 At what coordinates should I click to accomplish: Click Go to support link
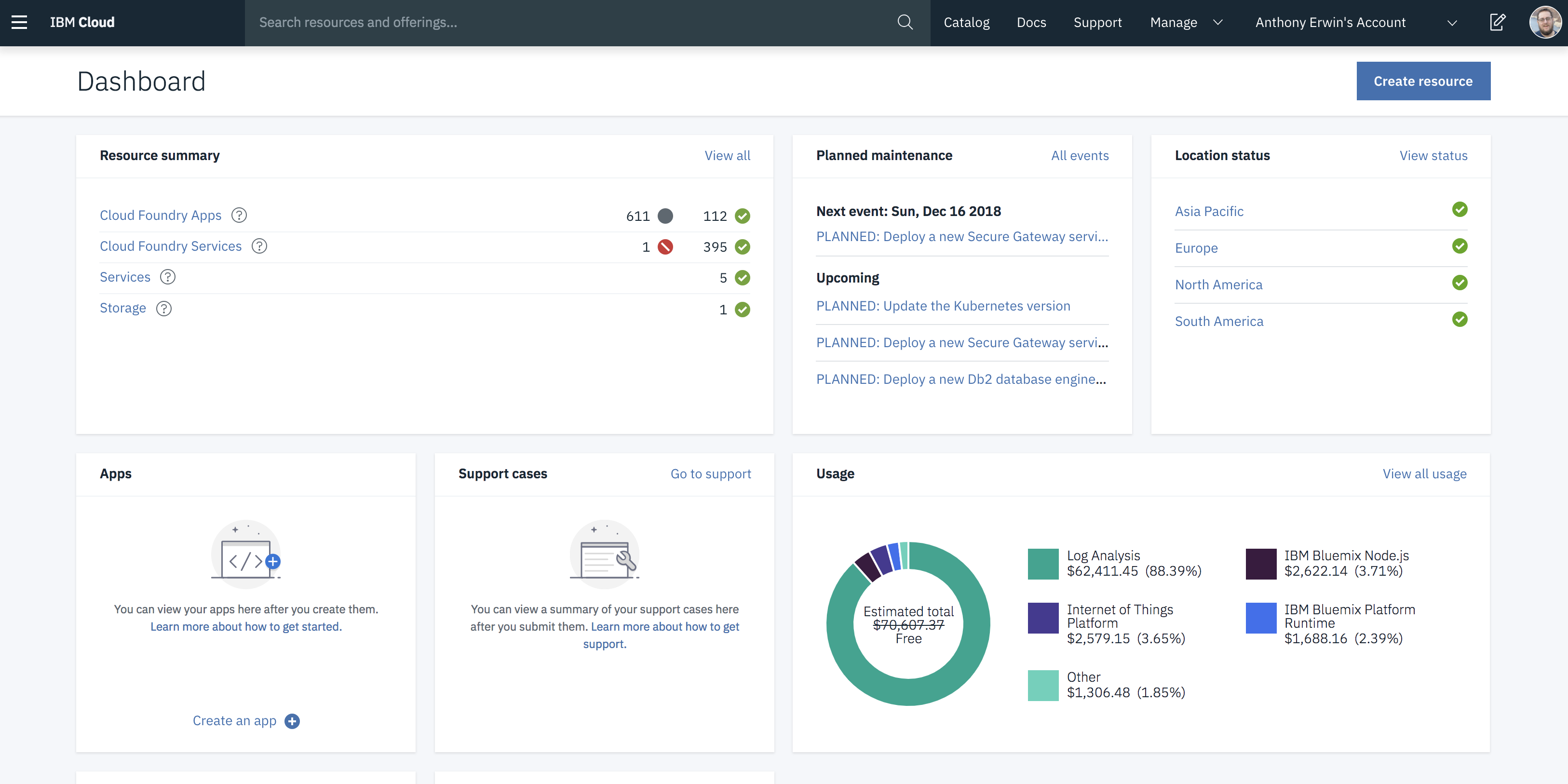tap(711, 473)
